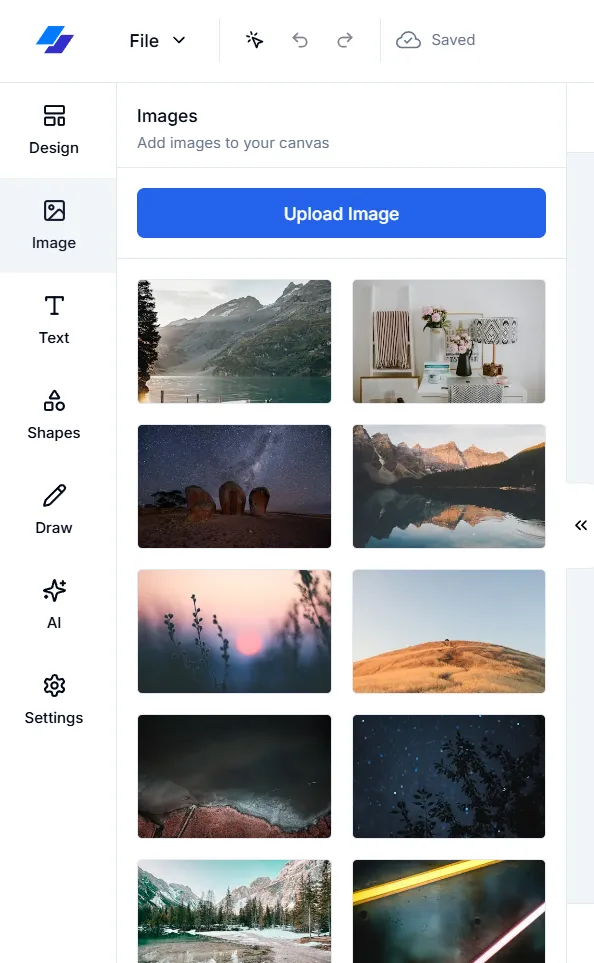
Task: Click the Upload Image button
Action: 341,213
